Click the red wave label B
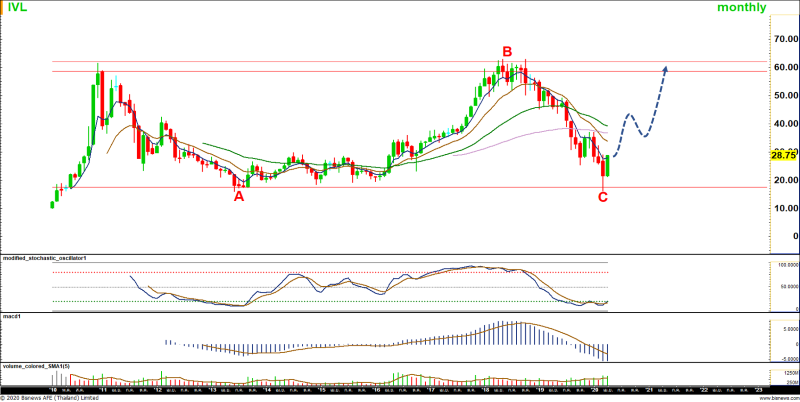The width and height of the screenshot is (800, 402). [507, 51]
